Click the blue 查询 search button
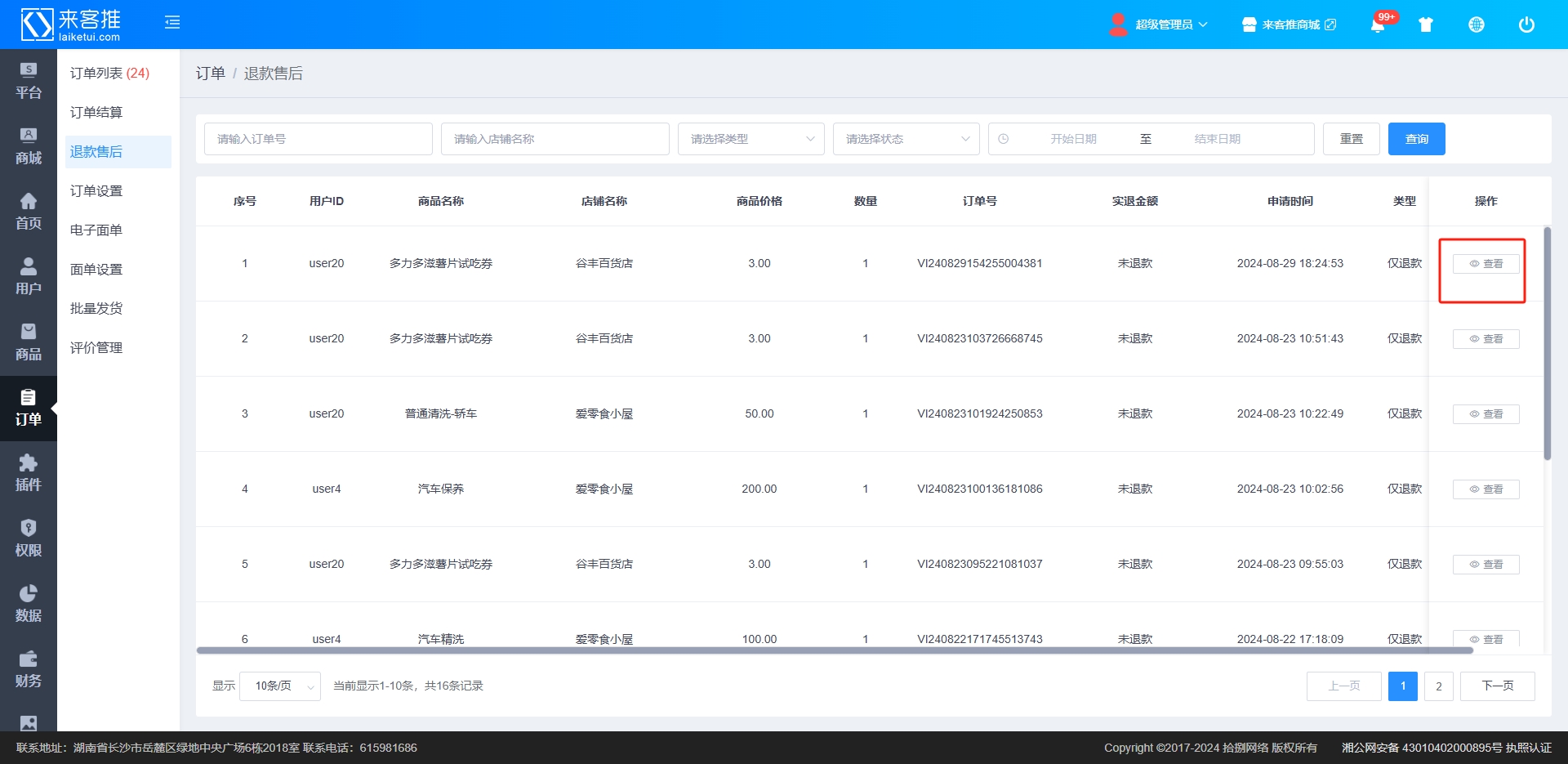 coord(1416,139)
